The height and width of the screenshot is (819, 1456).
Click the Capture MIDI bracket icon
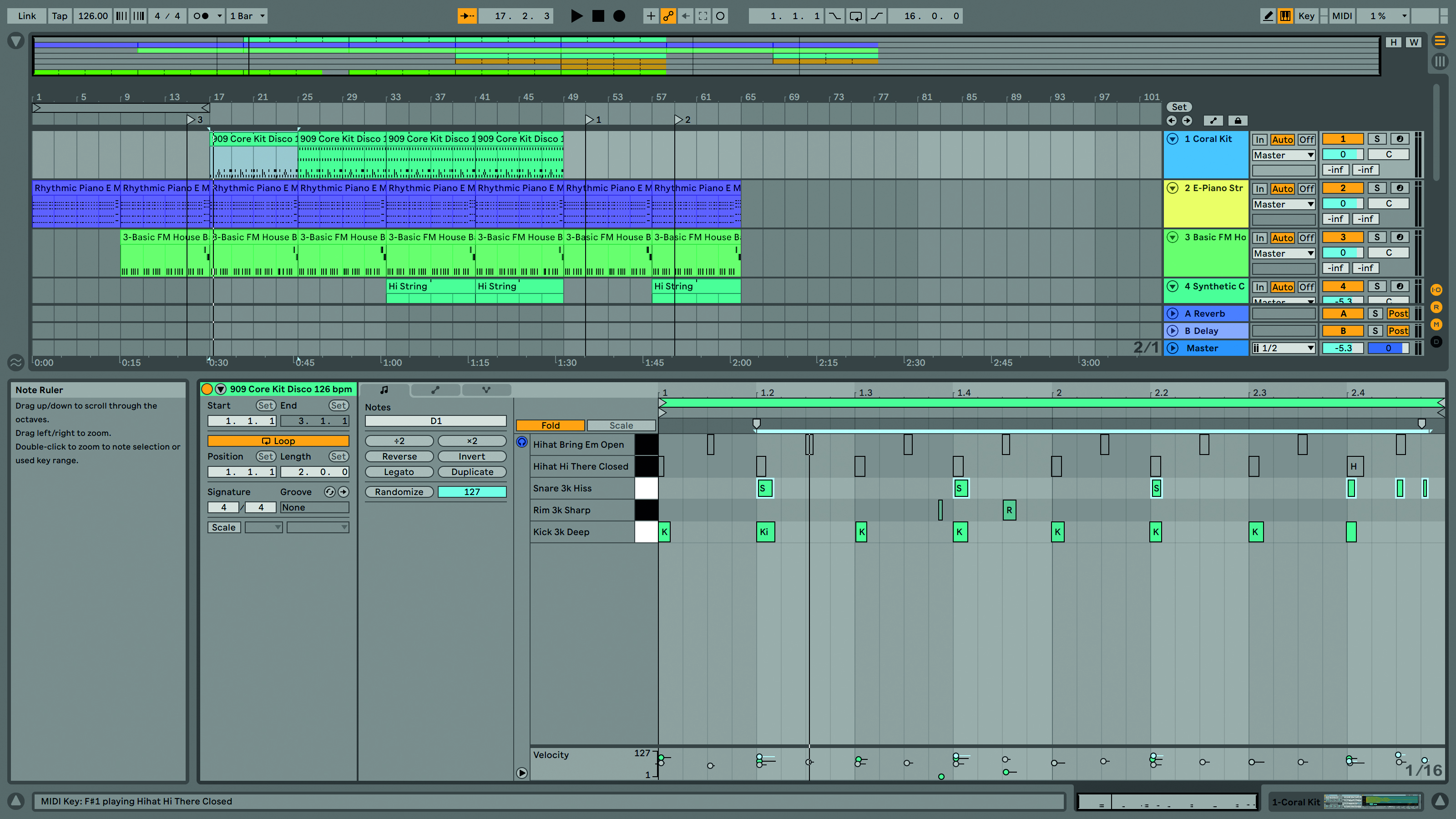click(703, 16)
